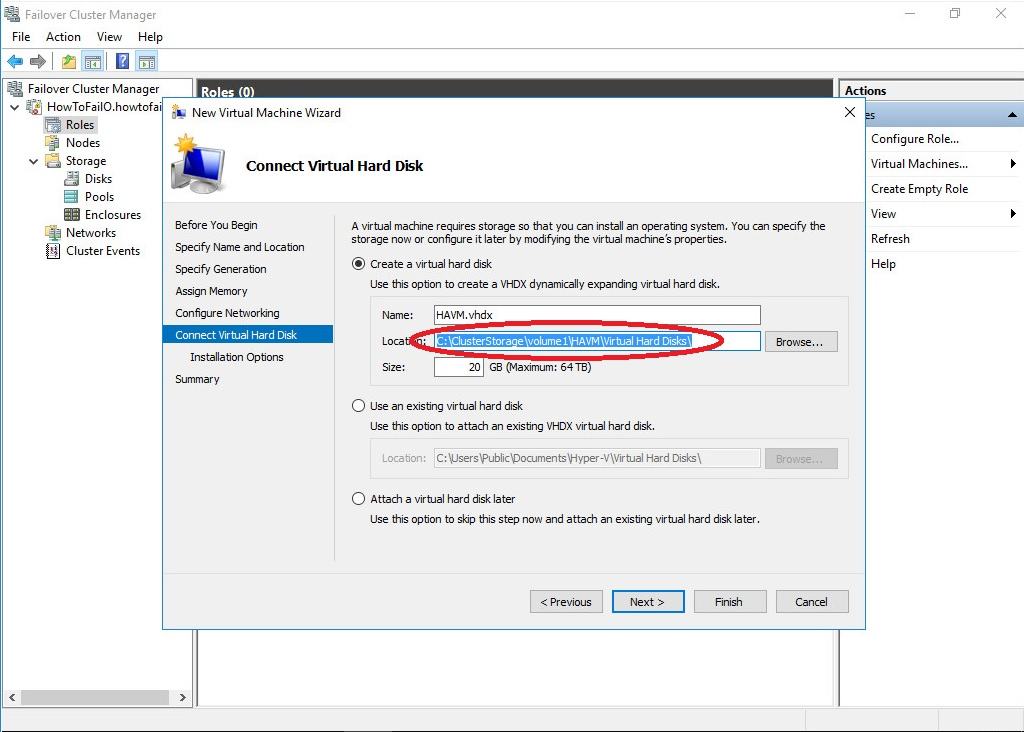Image resolution: width=1024 pixels, height=732 pixels.
Task: Click the Pools icon under Storage
Action: (72, 197)
